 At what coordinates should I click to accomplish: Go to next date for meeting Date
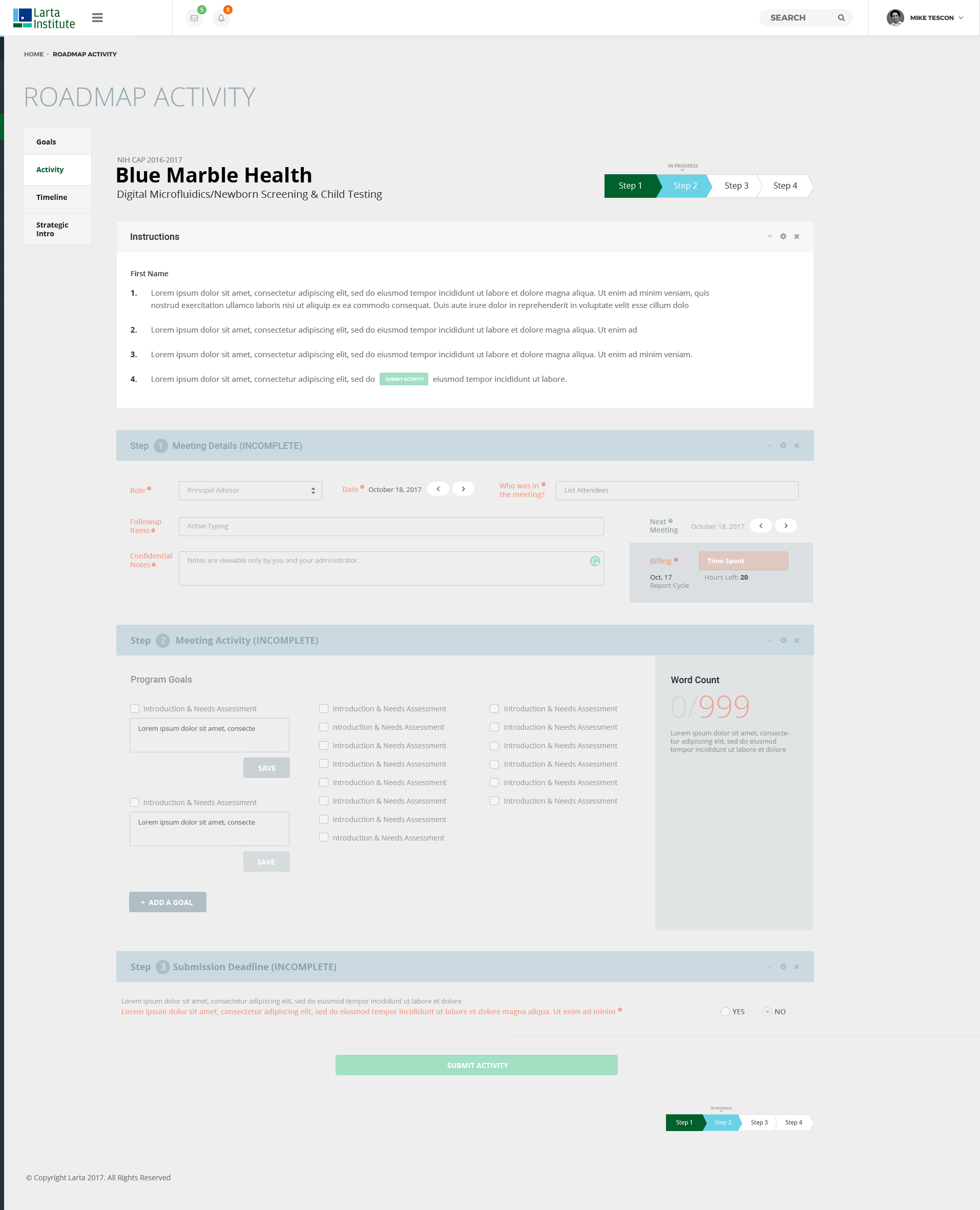tap(463, 489)
